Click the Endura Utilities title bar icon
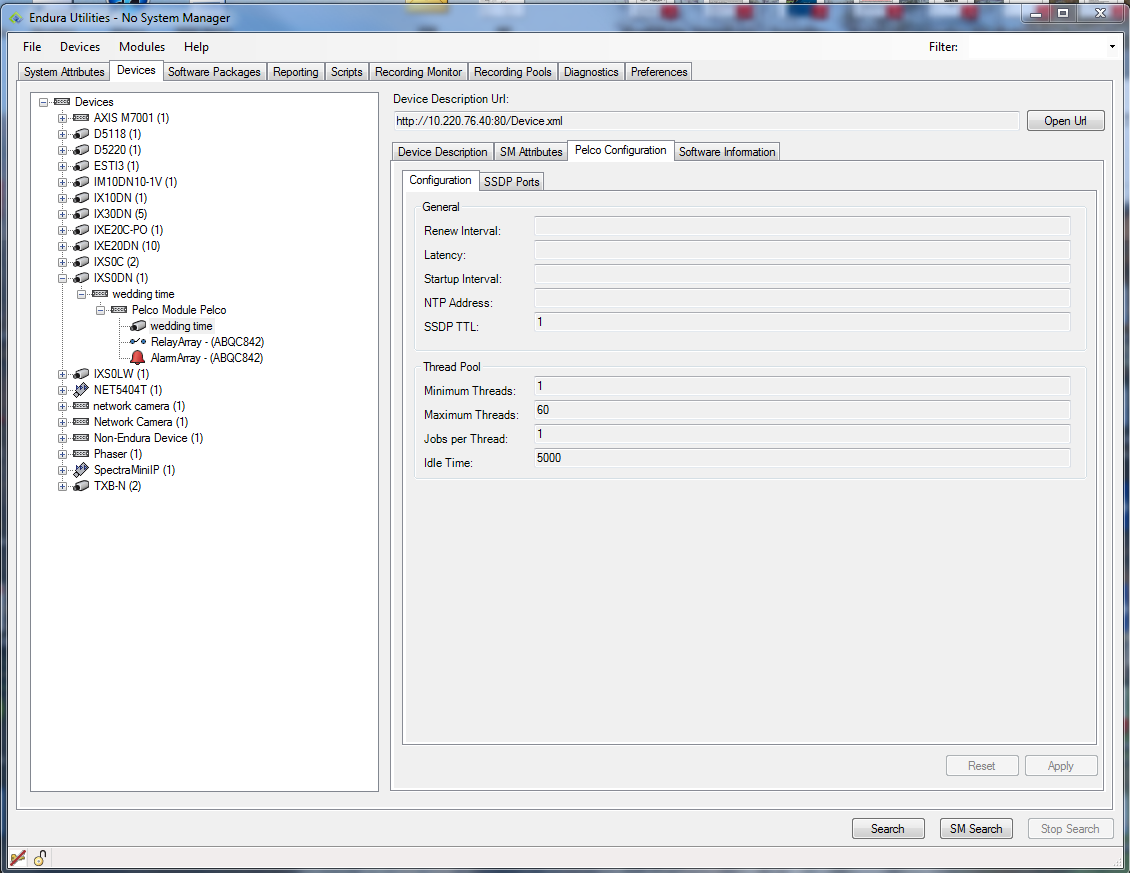This screenshot has height=873, width=1130. pos(15,18)
